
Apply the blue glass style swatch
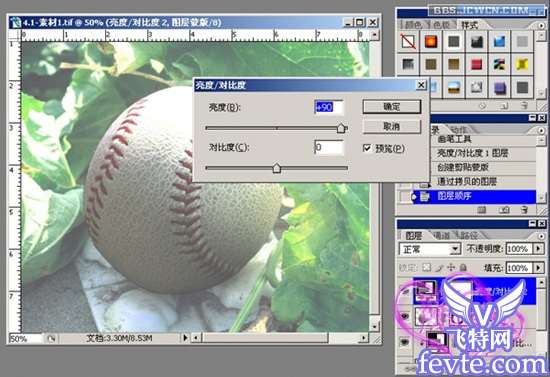point(499,42)
